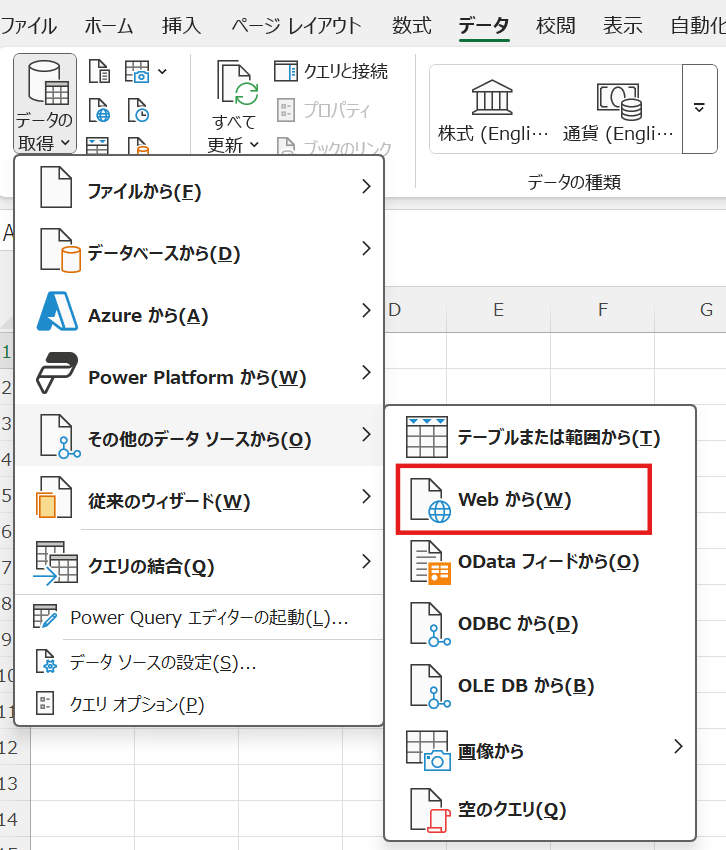Switch to the ファイル tab

28,26
